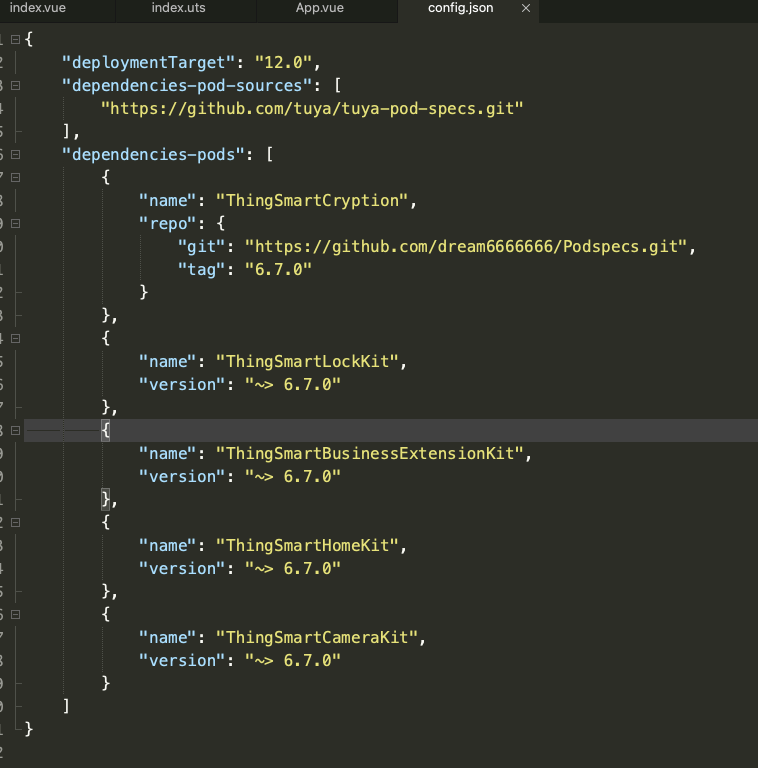Click the "git" key
The width and height of the screenshot is (758, 768).
201,246
